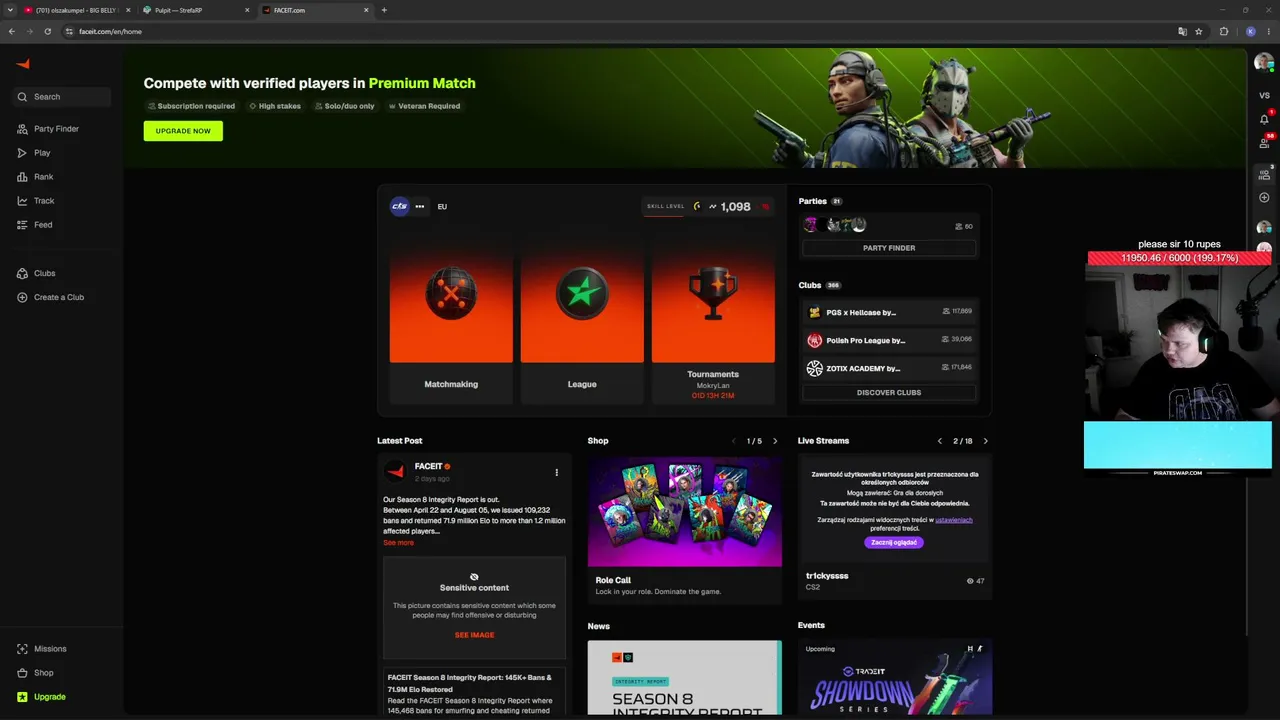
Task: Open the VS icon in right rail
Action: (x=1264, y=95)
